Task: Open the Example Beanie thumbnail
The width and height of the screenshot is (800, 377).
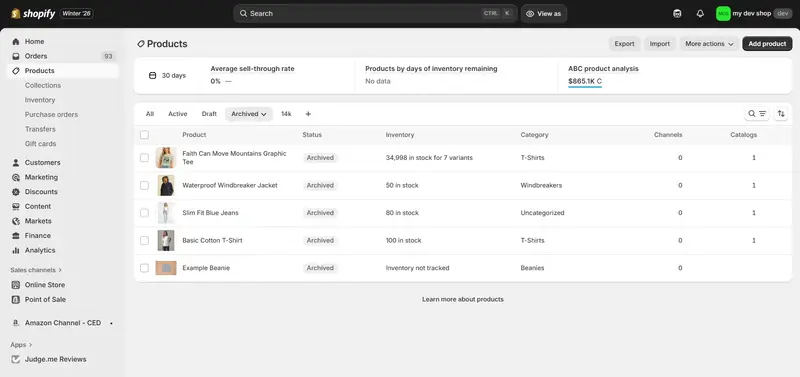Action: click(165, 268)
